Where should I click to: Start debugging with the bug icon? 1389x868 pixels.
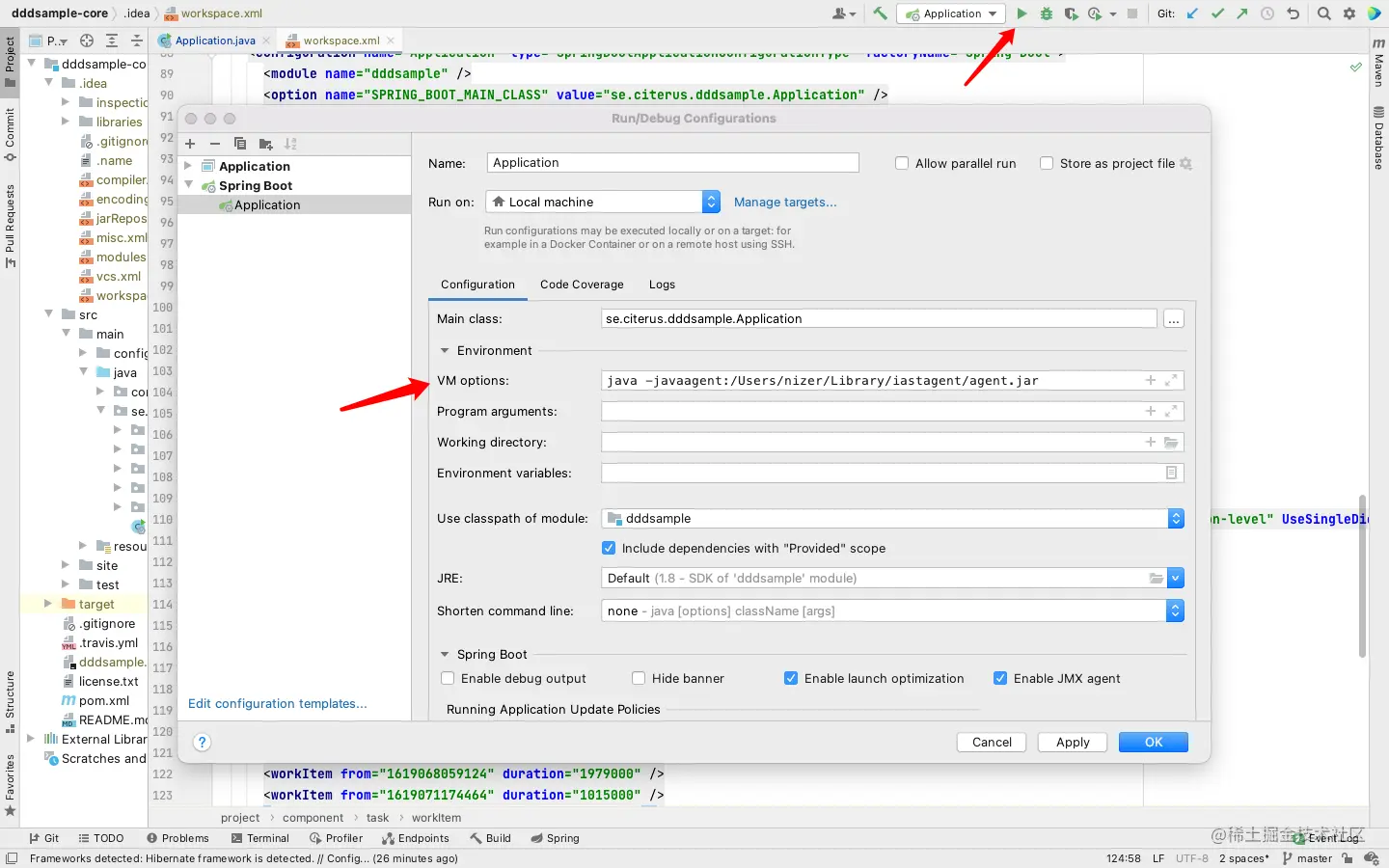pos(1047,14)
